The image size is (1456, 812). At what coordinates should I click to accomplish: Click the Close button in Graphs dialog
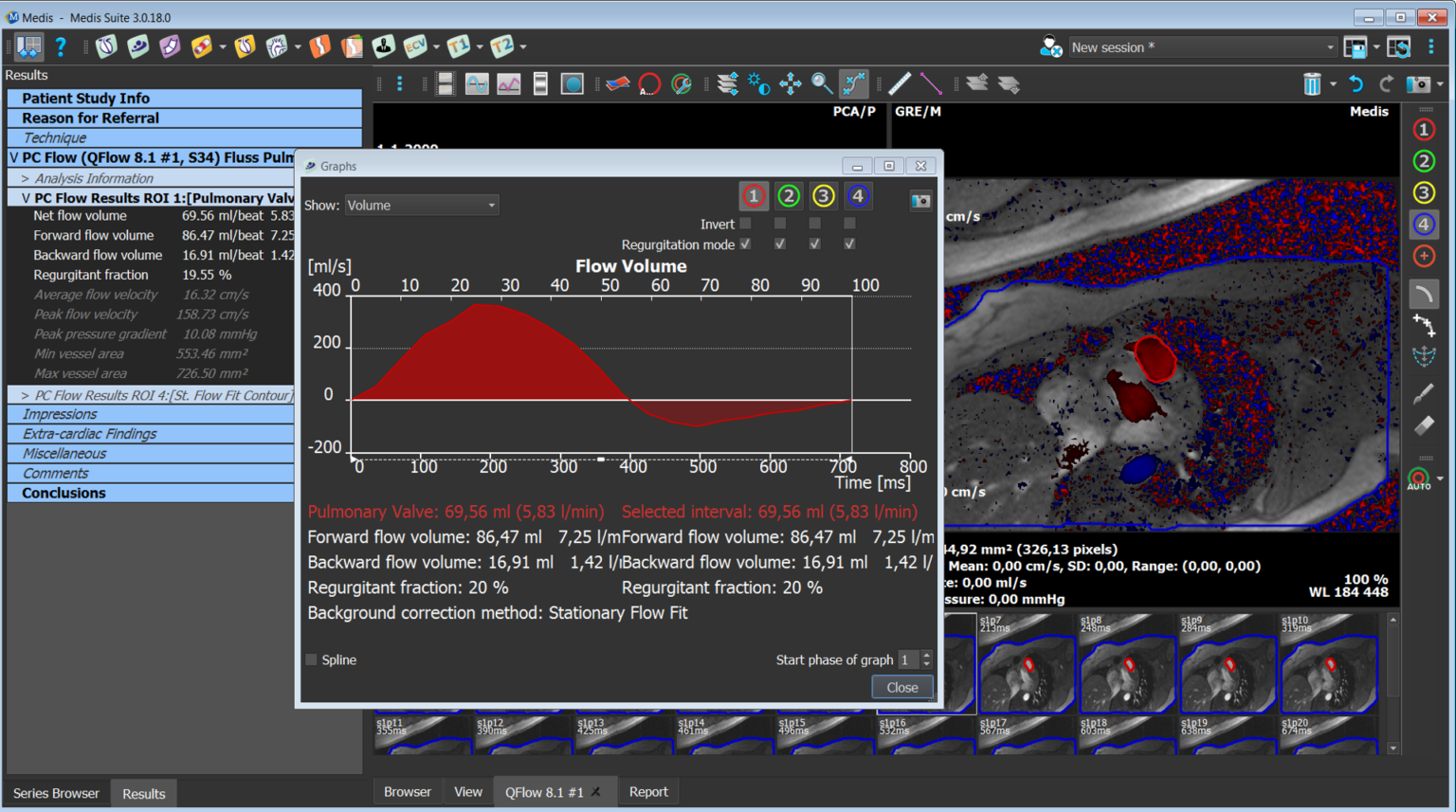pos(901,687)
